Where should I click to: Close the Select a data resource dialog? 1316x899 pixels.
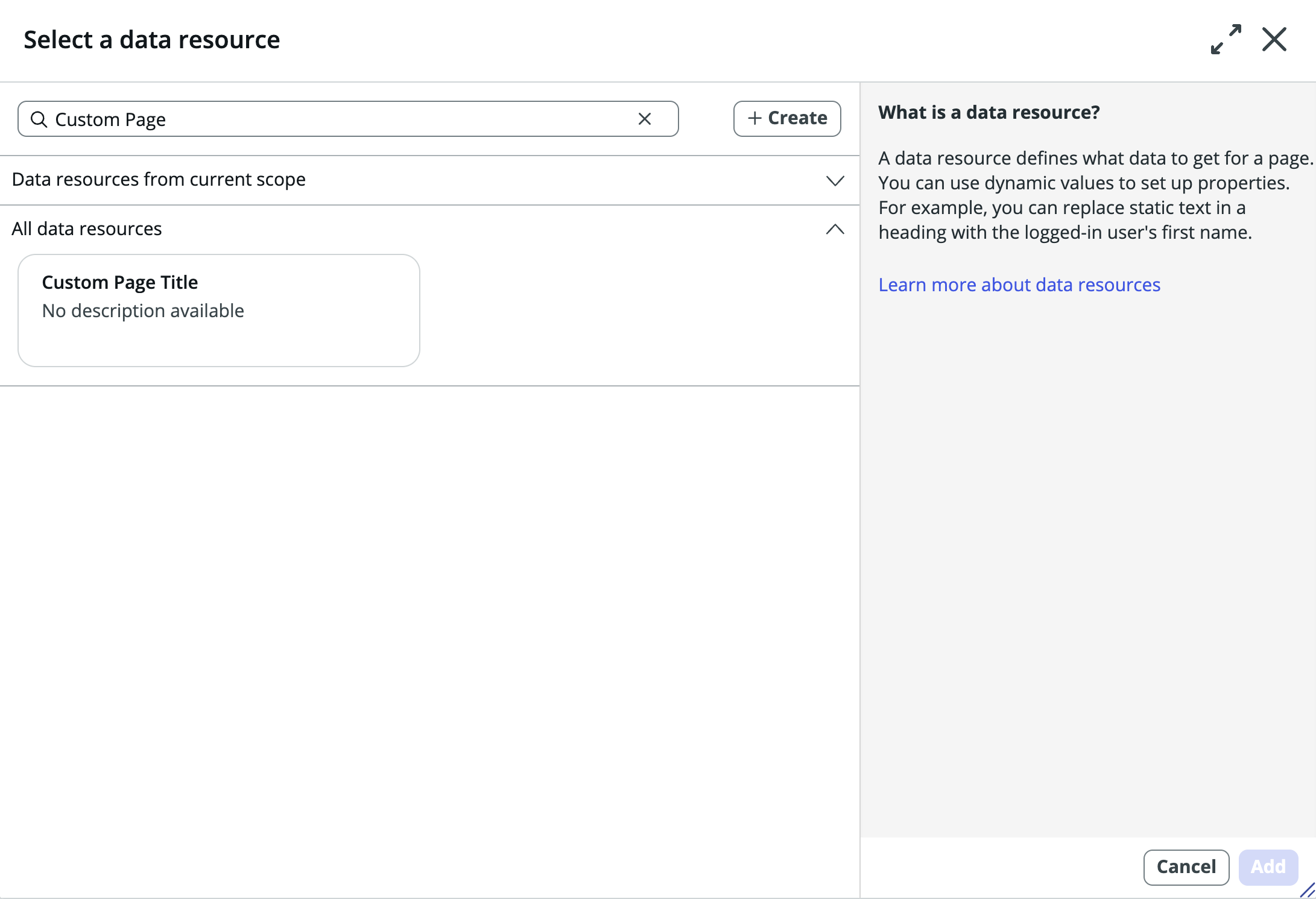click(1274, 39)
